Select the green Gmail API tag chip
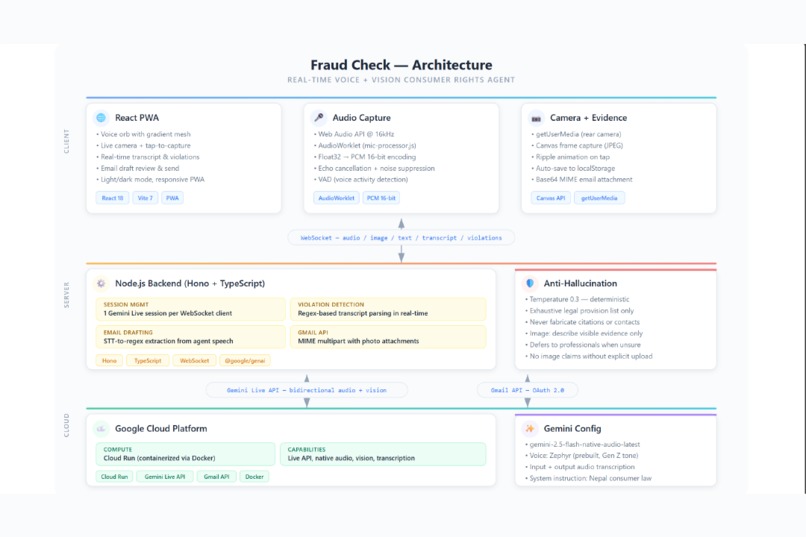 [216, 477]
